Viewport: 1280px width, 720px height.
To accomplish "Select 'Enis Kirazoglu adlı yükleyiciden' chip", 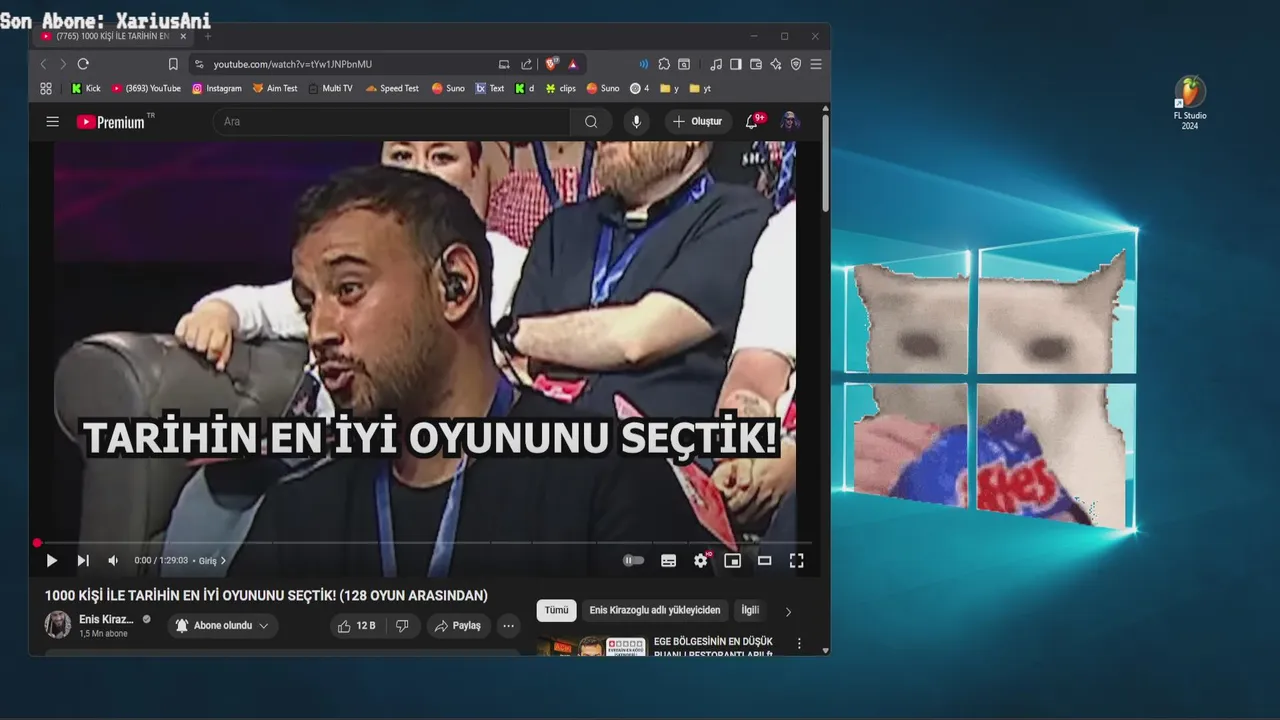I will click(x=655, y=610).
